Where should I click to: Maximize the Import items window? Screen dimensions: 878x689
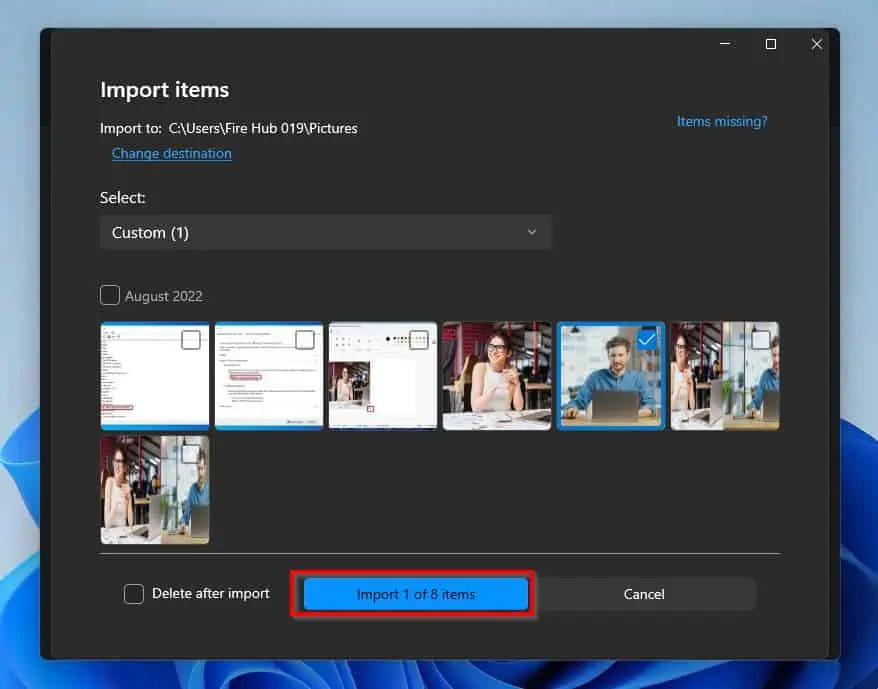click(x=771, y=44)
